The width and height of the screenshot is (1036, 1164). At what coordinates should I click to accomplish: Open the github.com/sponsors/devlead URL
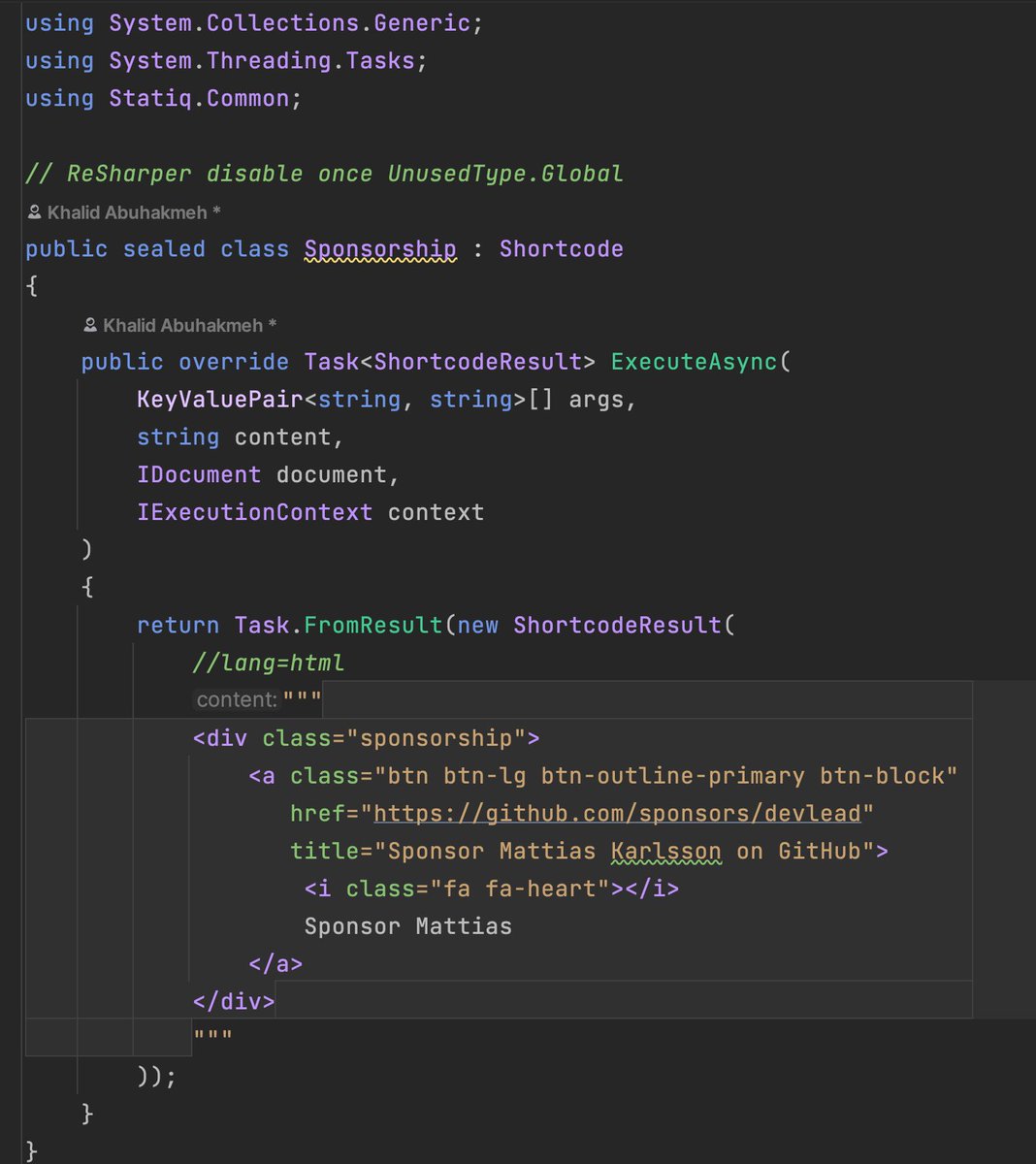coord(617,813)
